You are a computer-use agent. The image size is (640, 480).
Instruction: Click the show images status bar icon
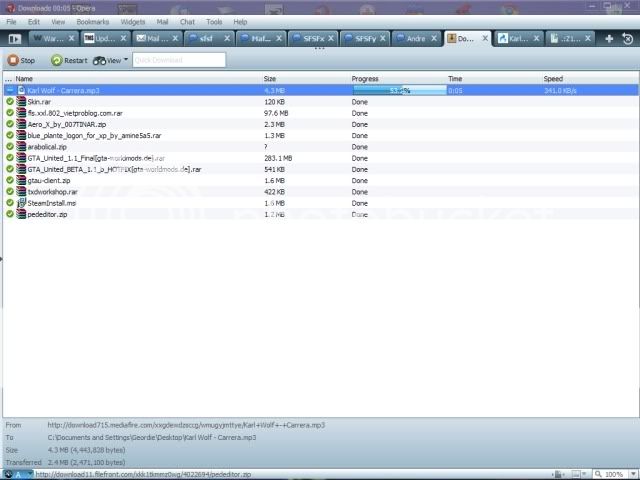[x=576, y=474]
